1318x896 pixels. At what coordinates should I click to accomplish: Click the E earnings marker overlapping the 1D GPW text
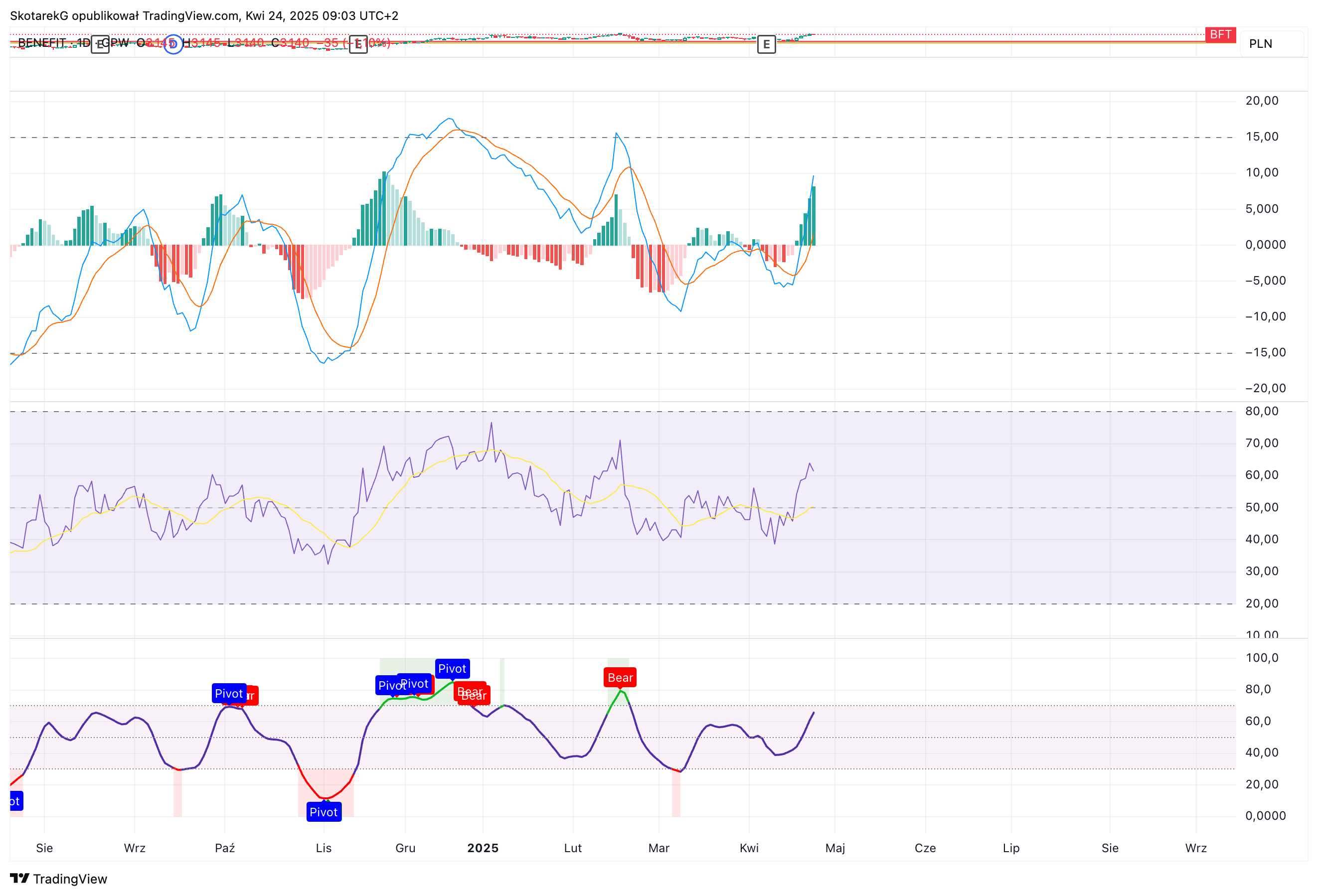click(100, 44)
